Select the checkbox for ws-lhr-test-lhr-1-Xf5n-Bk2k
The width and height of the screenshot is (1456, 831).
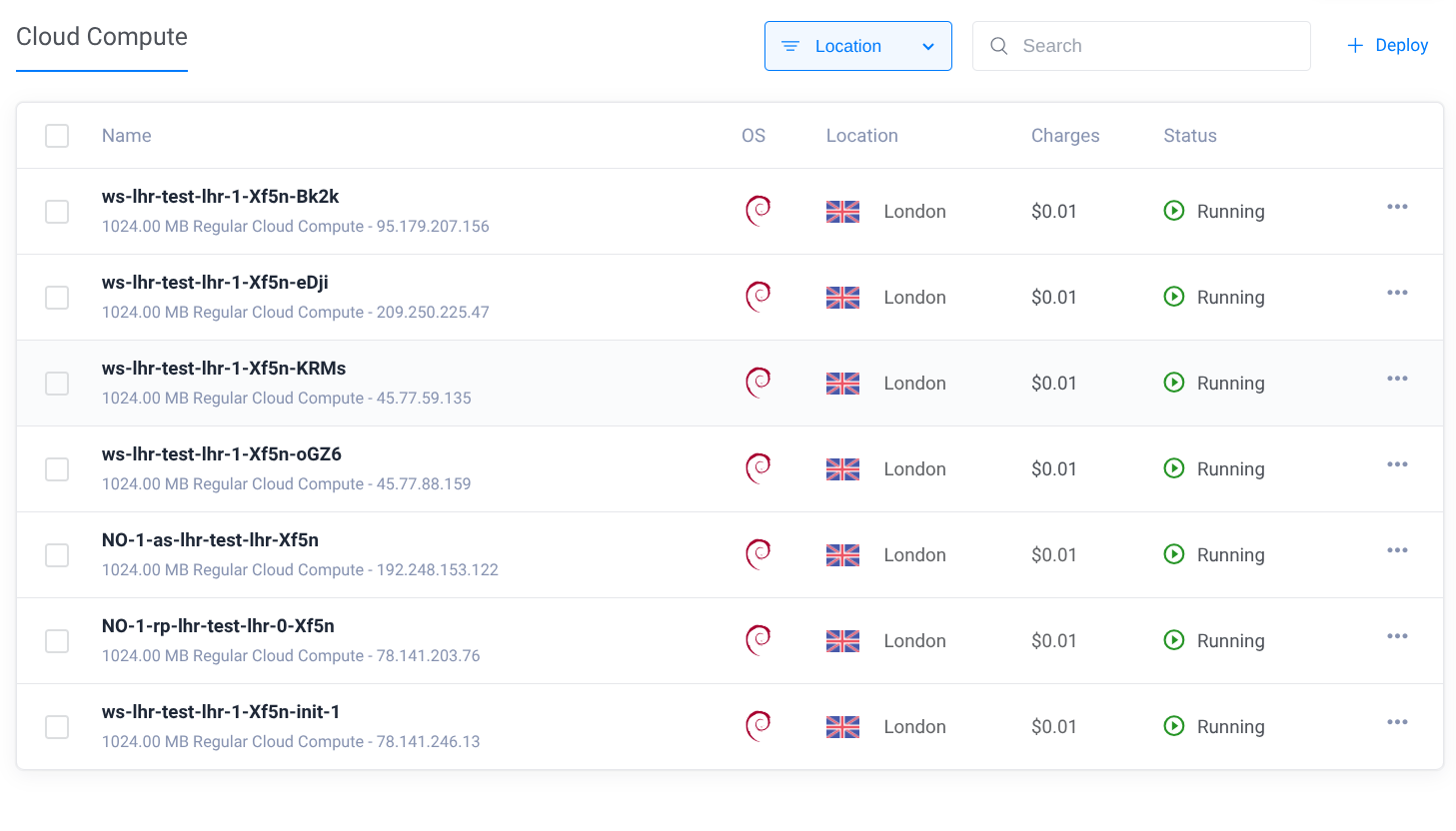tap(57, 212)
